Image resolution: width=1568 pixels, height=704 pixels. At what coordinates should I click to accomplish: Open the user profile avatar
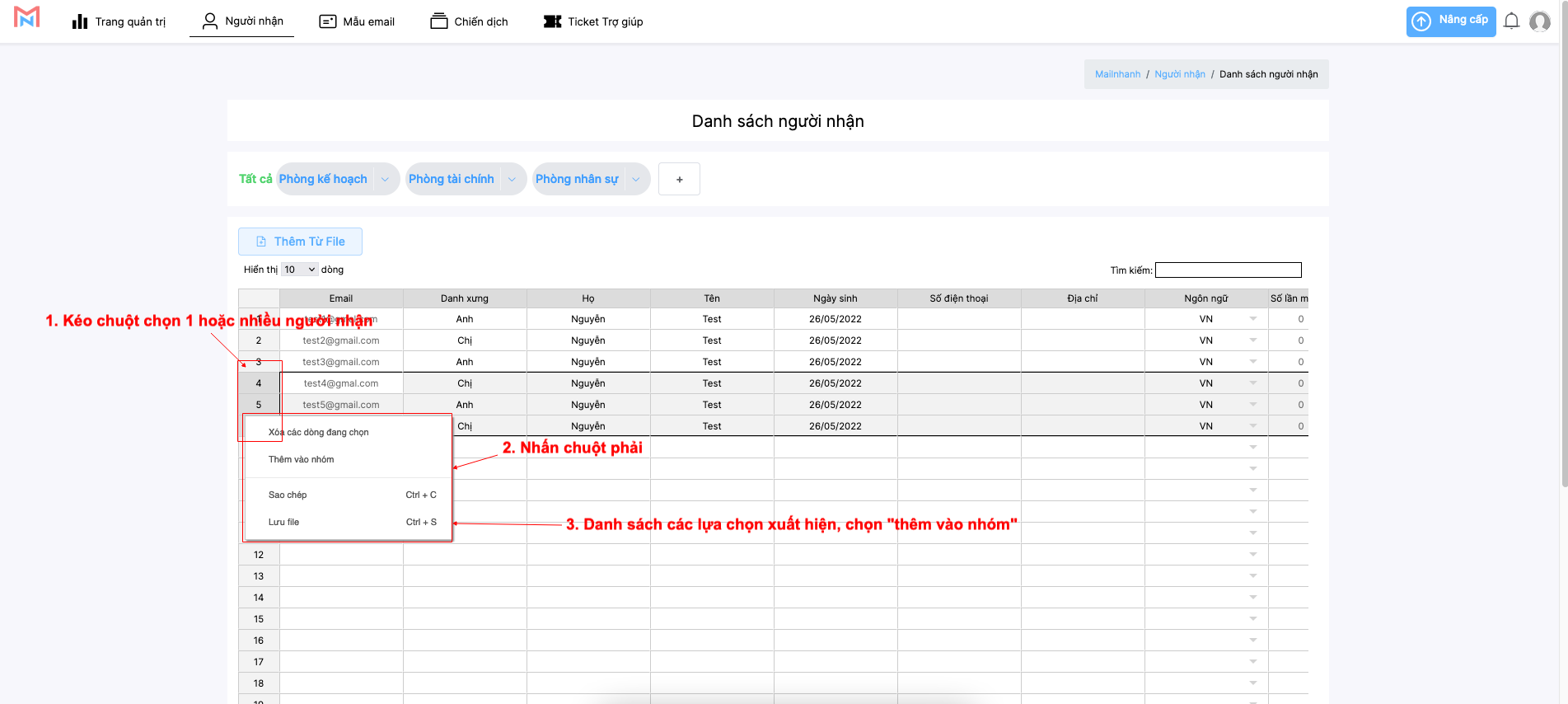click(x=1539, y=21)
